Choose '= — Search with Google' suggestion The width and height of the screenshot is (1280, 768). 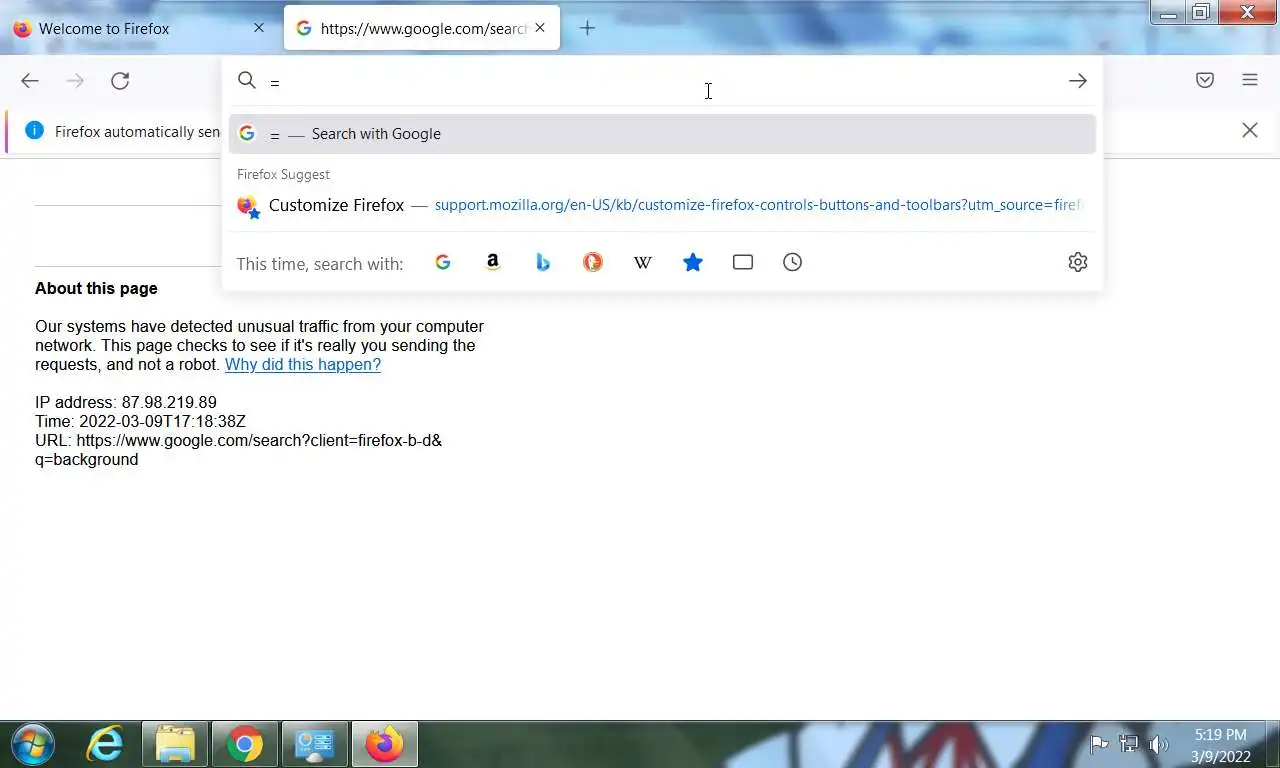pyautogui.click(x=662, y=134)
